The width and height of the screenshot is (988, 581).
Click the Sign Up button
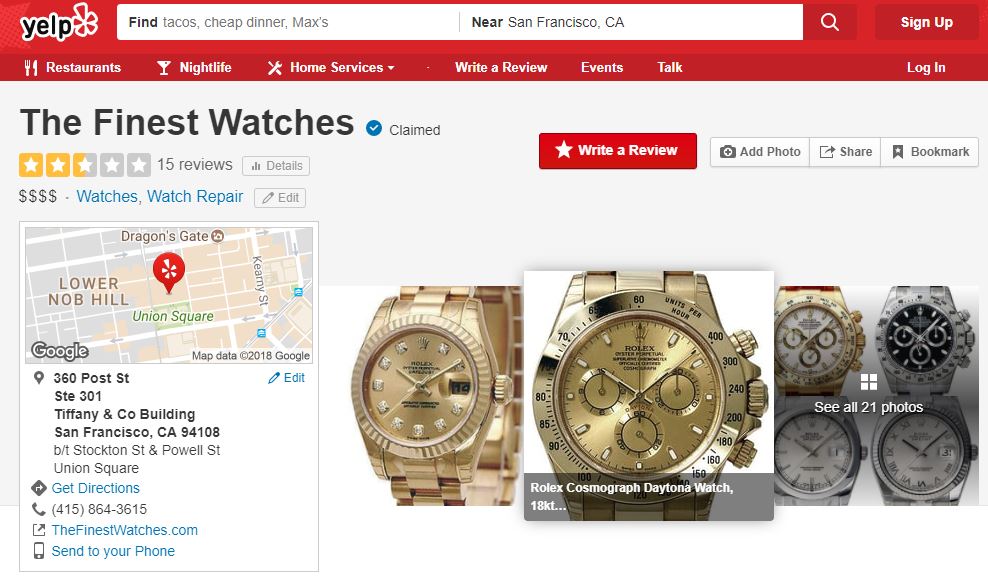(926, 22)
